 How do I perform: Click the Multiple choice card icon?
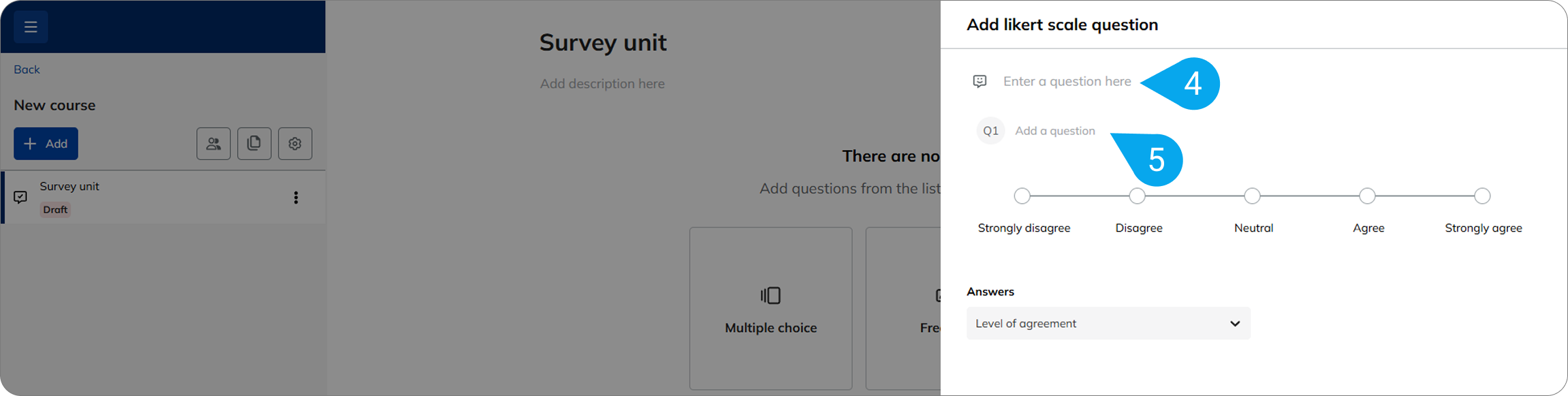point(770,295)
